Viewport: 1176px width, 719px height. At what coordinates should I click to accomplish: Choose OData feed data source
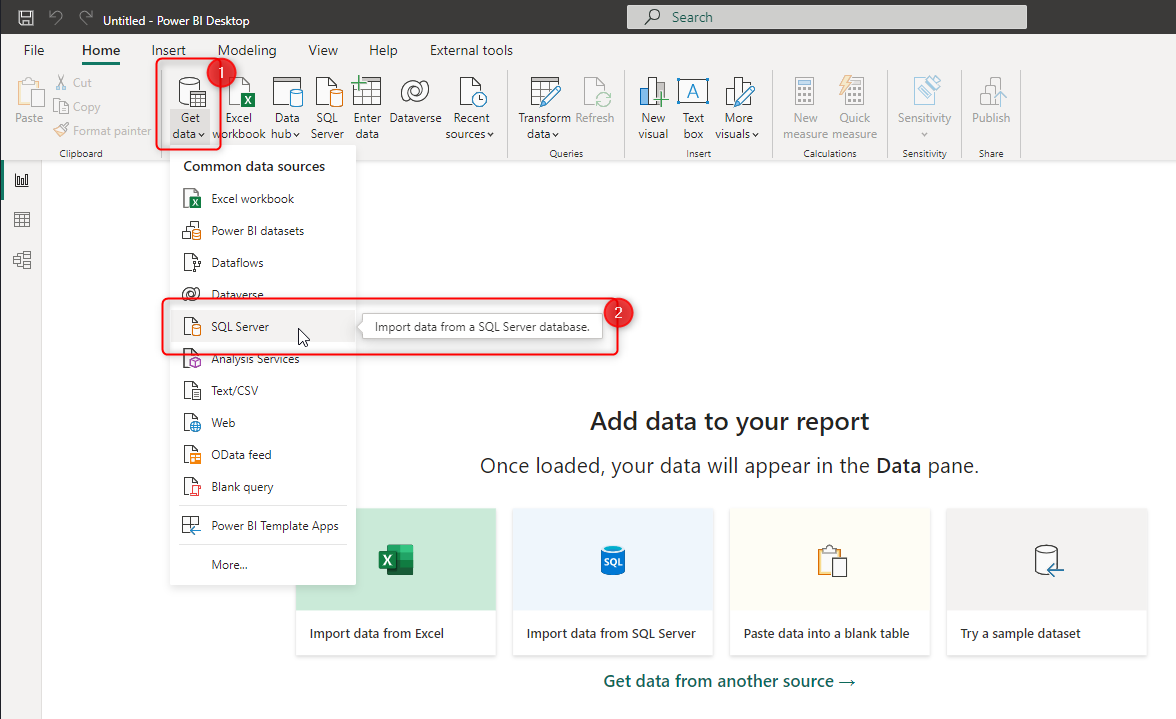(262, 454)
